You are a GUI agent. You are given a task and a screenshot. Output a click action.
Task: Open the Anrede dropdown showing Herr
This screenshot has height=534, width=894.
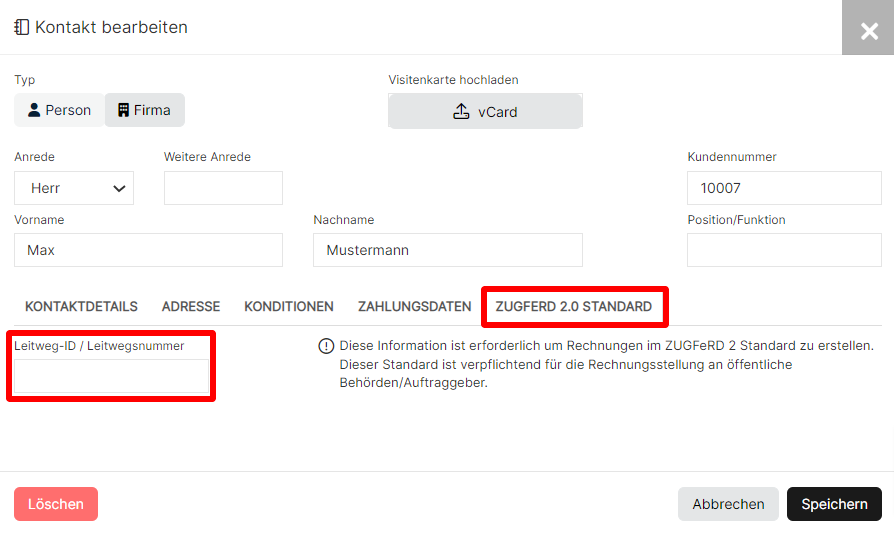coord(74,188)
